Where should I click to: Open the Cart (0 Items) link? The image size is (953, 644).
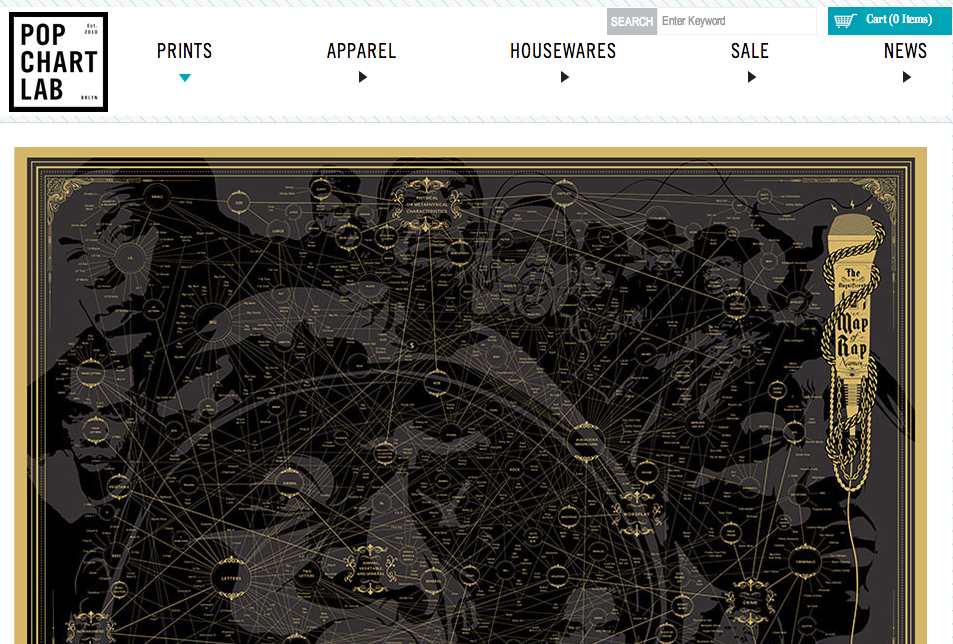[899, 19]
